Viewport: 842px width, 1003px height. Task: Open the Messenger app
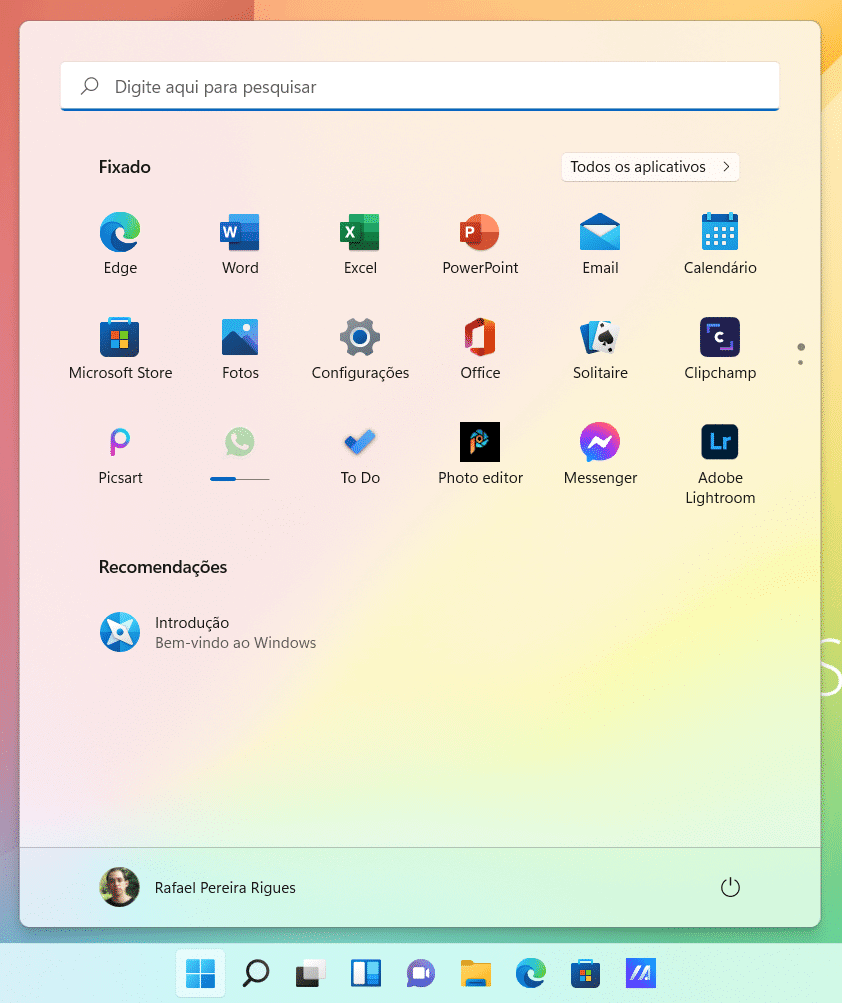point(600,453)
